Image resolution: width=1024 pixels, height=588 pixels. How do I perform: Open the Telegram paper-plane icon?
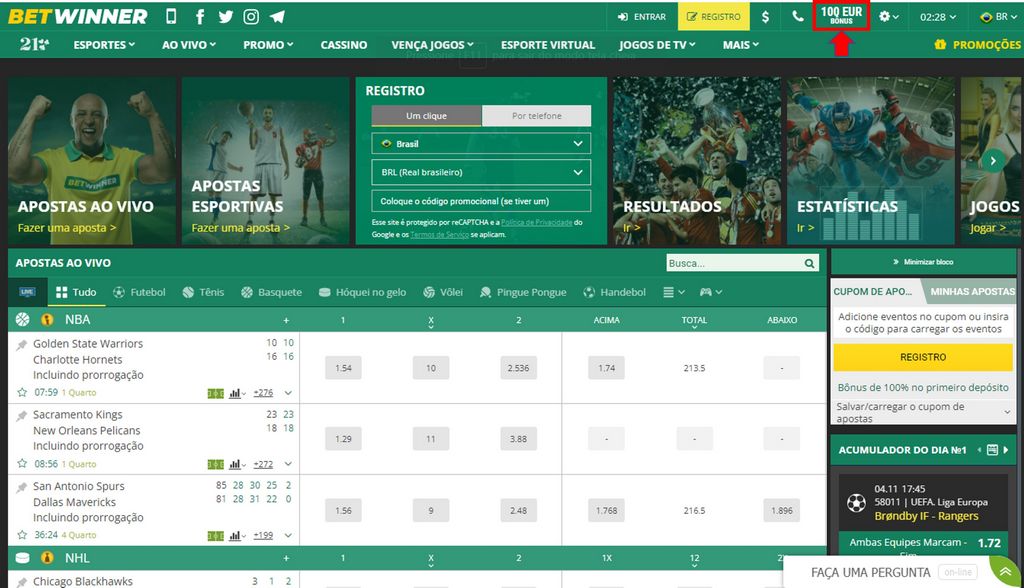(277, 17)
